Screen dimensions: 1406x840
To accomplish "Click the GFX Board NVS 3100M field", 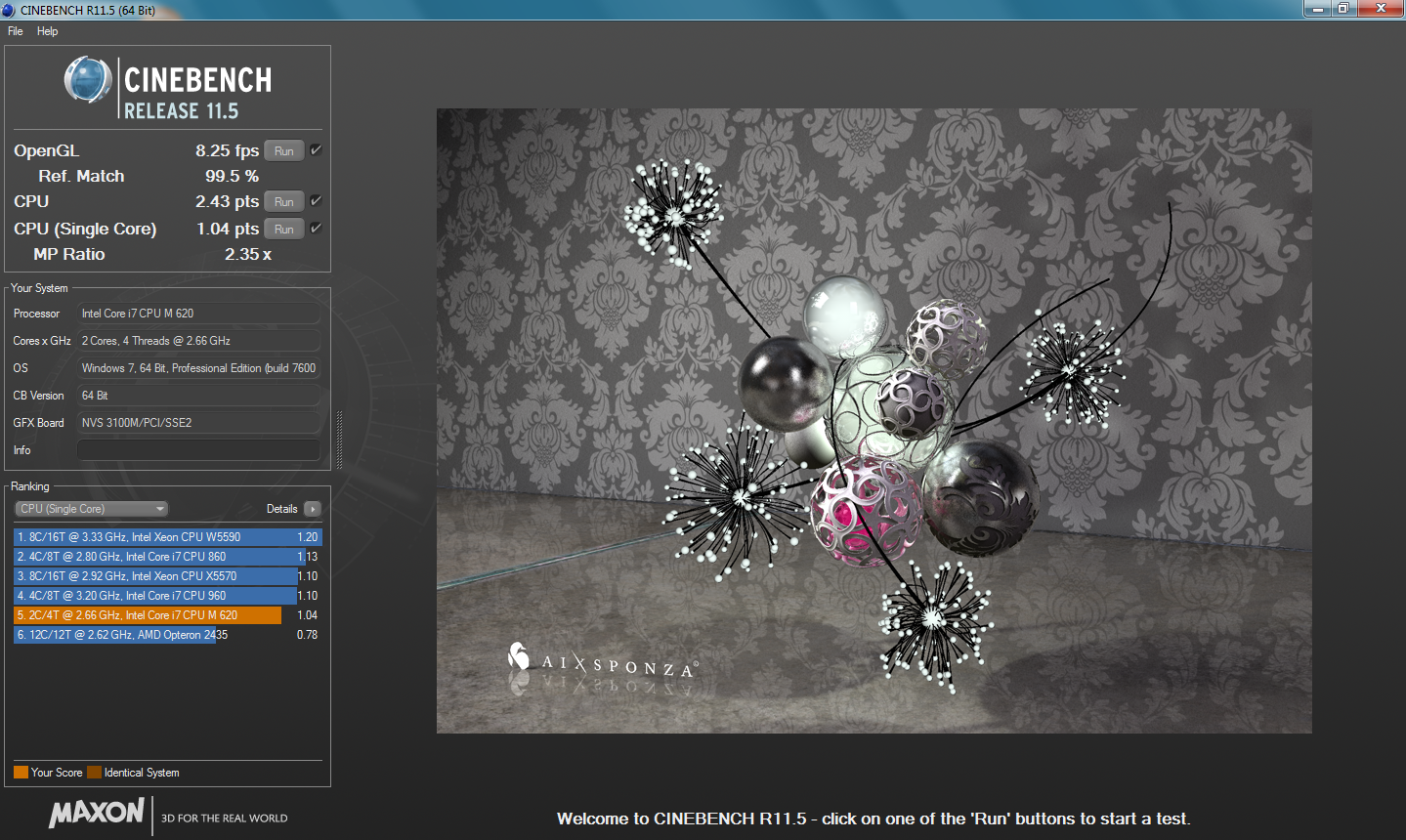I will click(198, 423).
